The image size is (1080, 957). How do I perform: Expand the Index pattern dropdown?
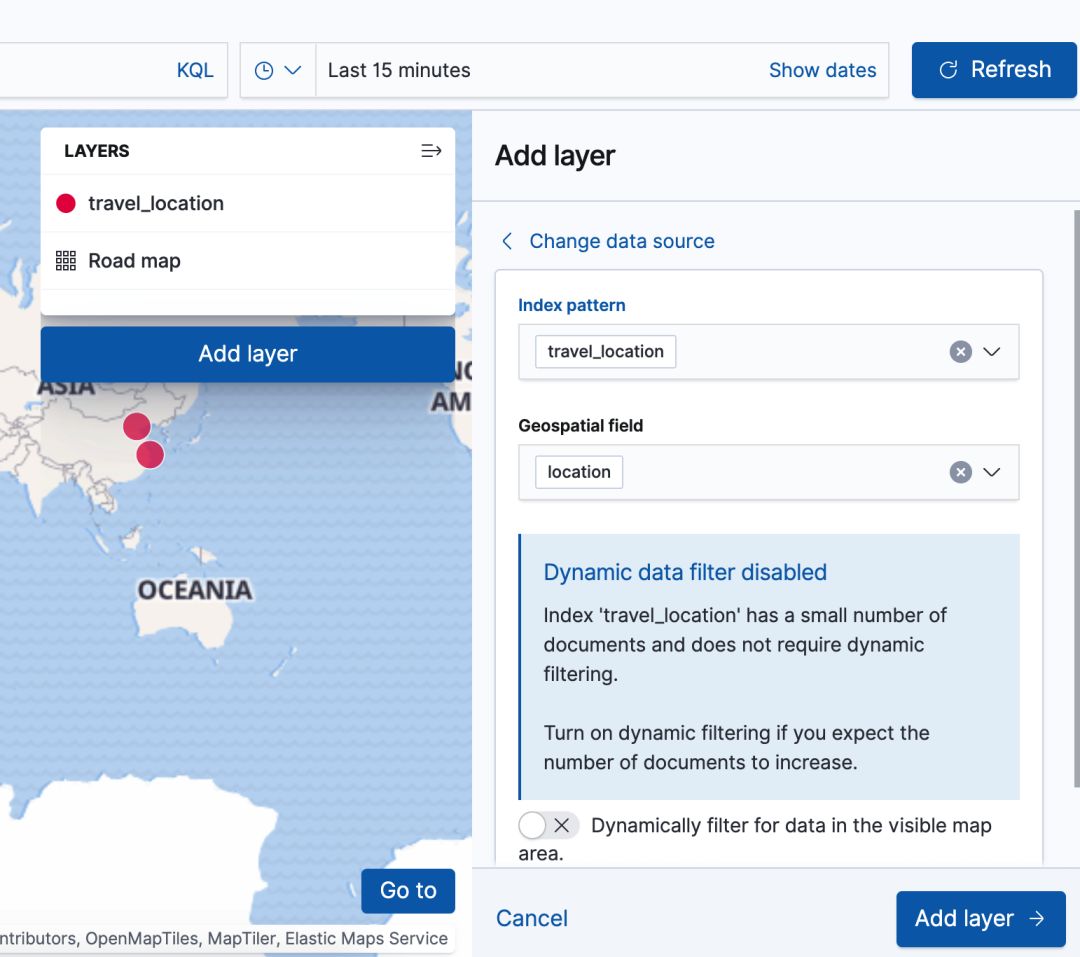(992, 352)
